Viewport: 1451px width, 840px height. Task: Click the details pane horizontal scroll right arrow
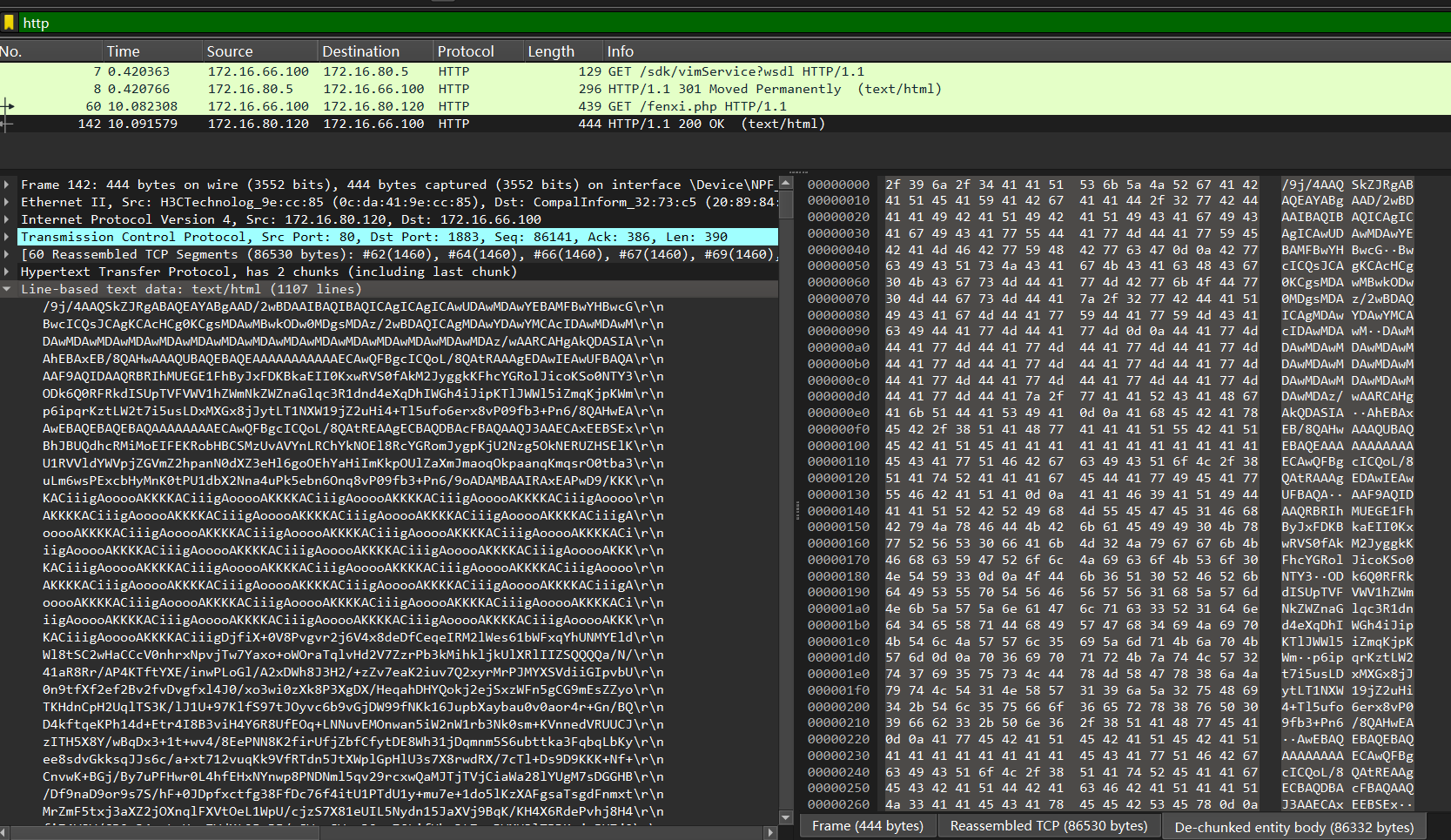coord(771,833)
